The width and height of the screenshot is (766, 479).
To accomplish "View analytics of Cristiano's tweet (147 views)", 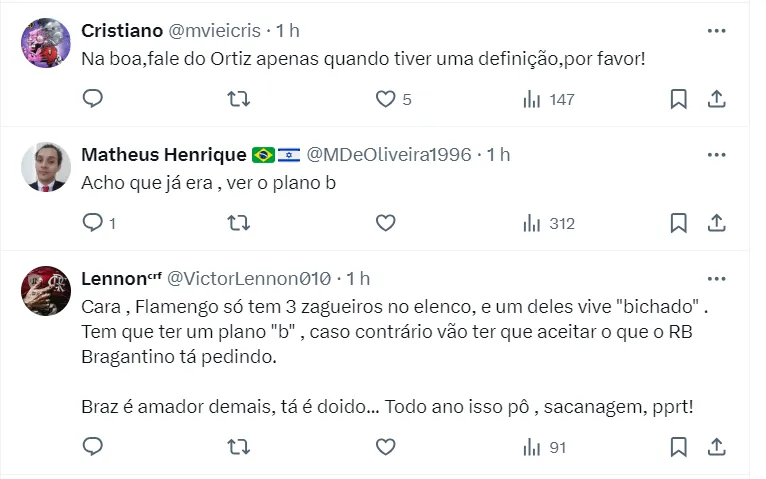I will 549,99.
